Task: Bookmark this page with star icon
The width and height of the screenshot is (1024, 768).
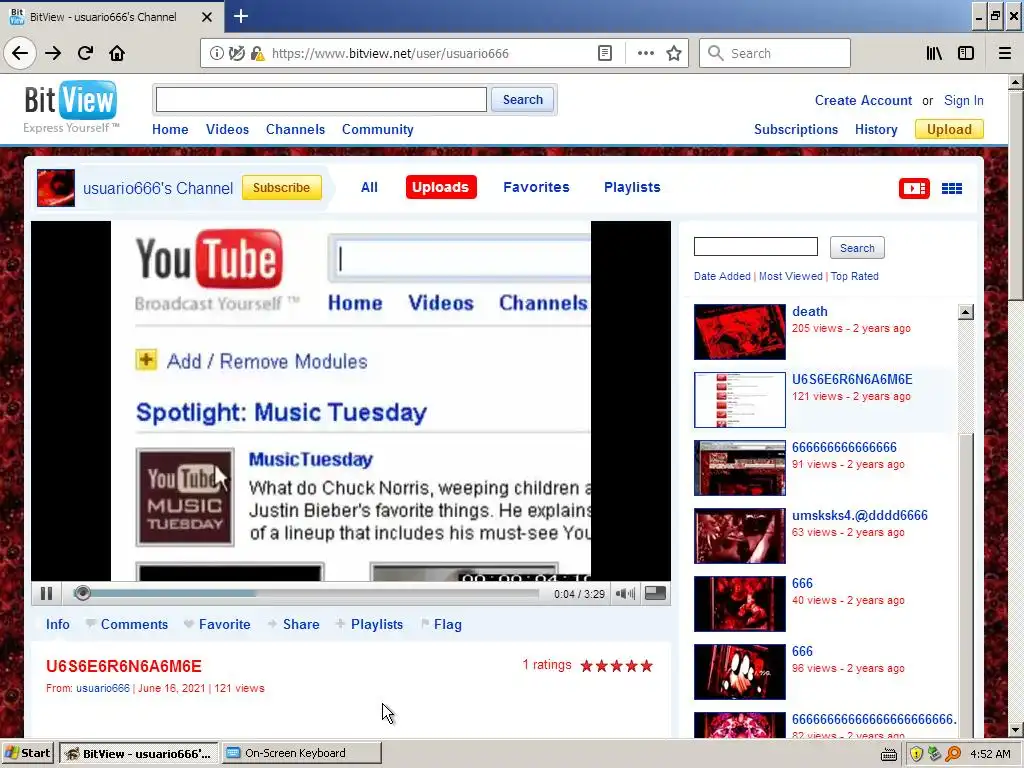Action: (x=674, y=54)
